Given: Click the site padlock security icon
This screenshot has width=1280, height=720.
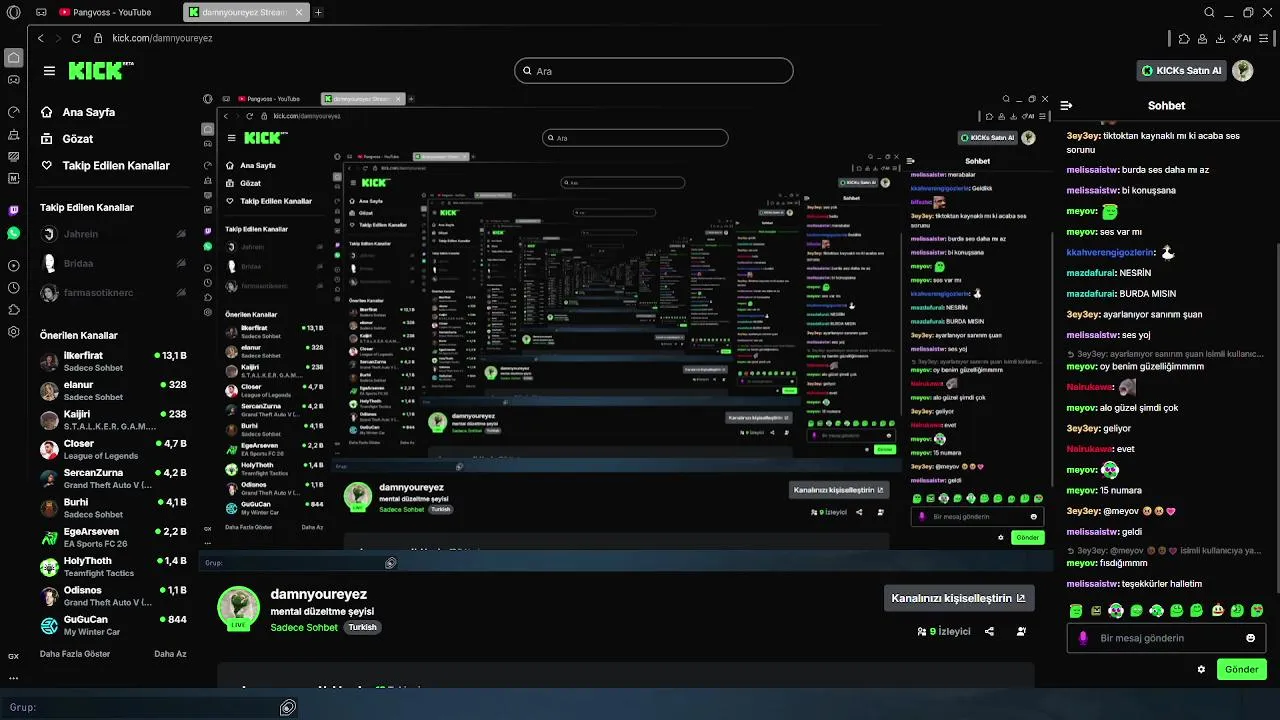Looking at the screenshot, I should pos(98,38).
